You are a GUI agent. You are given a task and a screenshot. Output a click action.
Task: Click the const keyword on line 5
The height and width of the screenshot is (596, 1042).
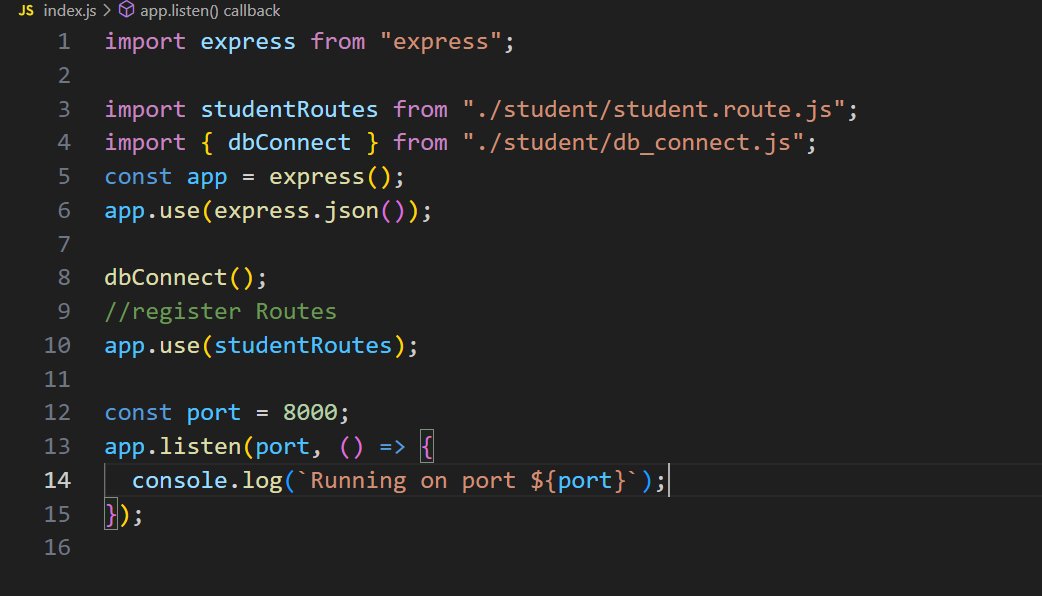click(138, 177)
